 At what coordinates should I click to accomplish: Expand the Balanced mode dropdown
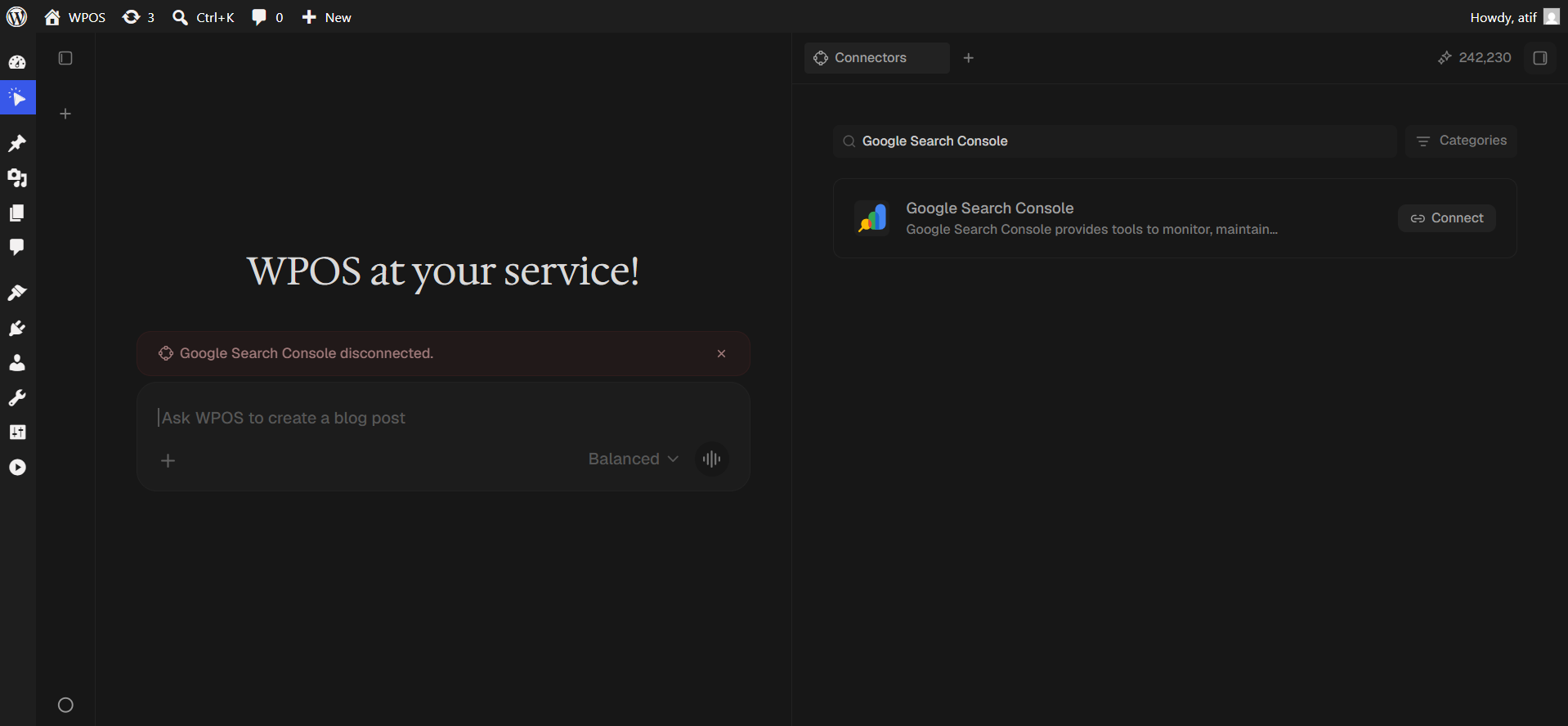click(634, 459)
